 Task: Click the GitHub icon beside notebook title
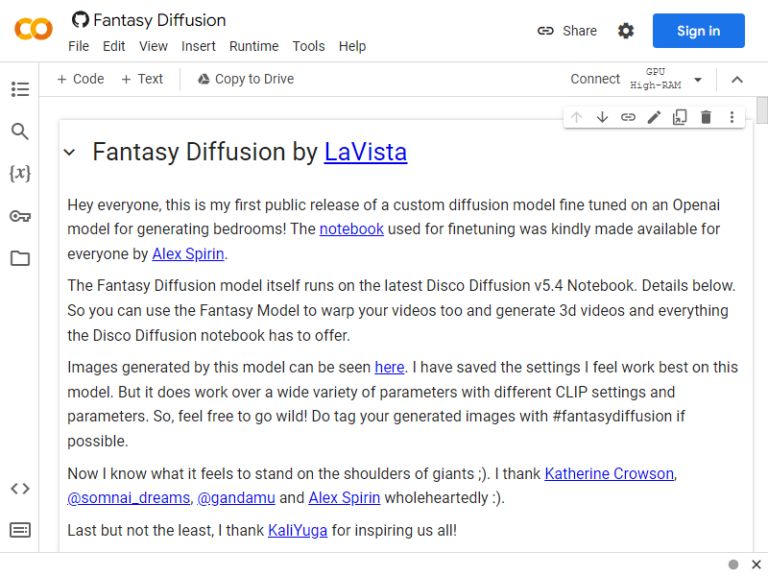click(x=80, y=20)
